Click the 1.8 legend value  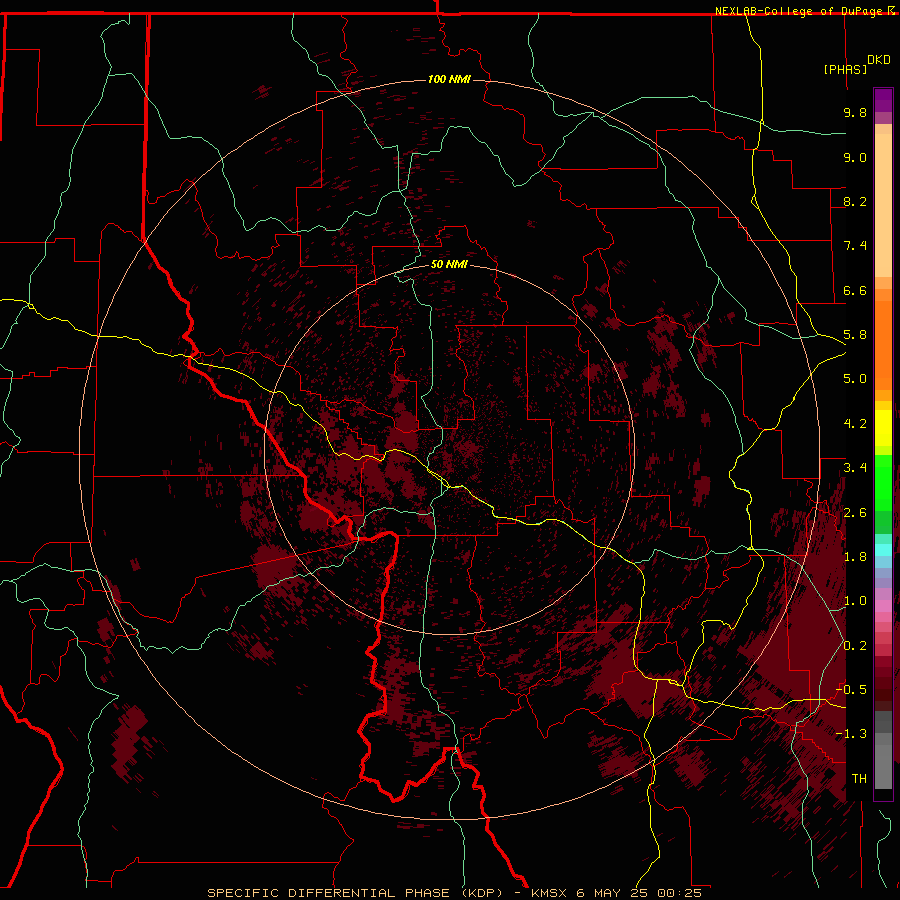click(855, 557)
